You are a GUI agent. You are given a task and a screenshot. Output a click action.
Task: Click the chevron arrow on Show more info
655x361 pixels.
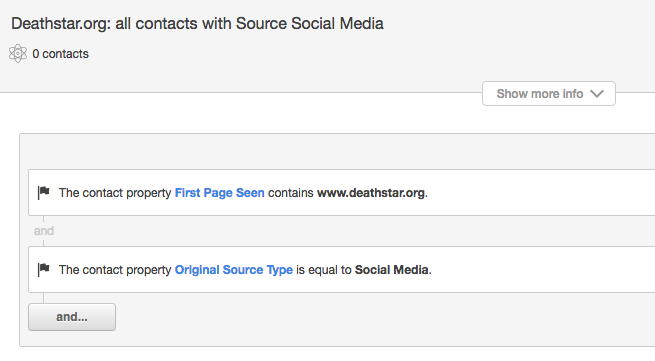coord(597,94)
